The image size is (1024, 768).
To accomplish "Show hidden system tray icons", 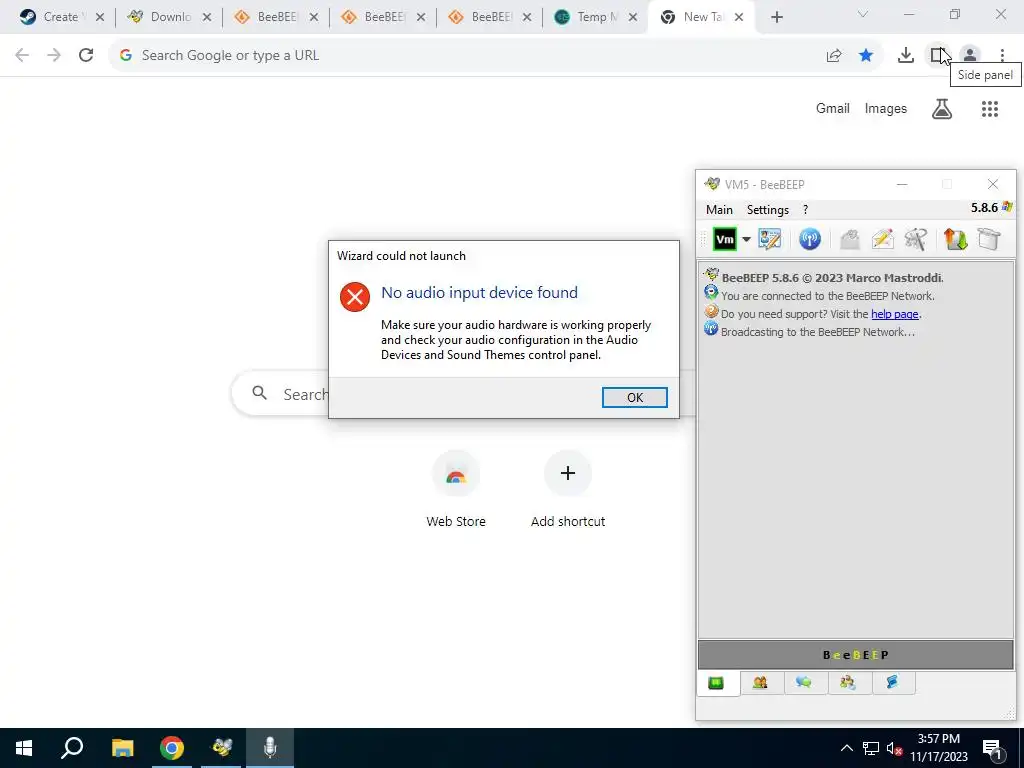I will pos(846,748).
